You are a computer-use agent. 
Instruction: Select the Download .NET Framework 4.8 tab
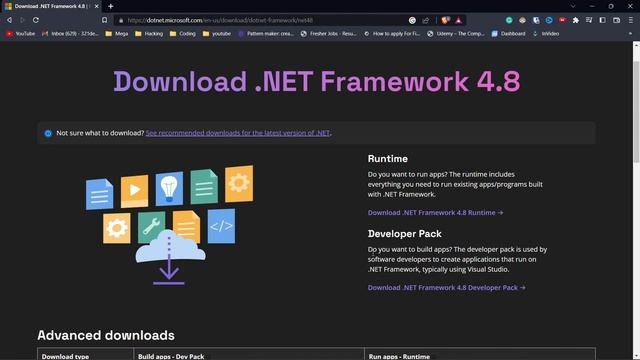51,6
